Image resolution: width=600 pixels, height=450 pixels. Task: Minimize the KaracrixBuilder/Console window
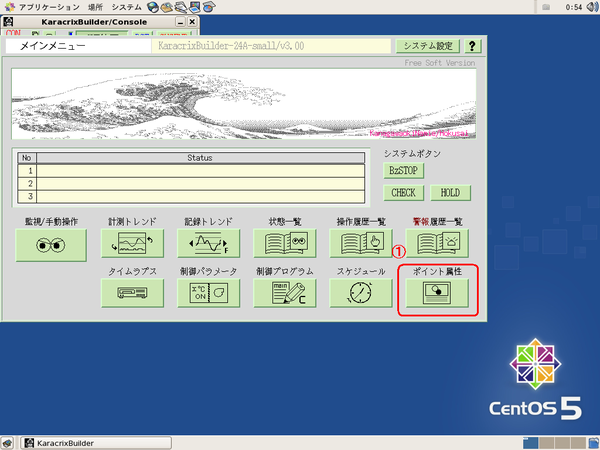coord(180,22)
